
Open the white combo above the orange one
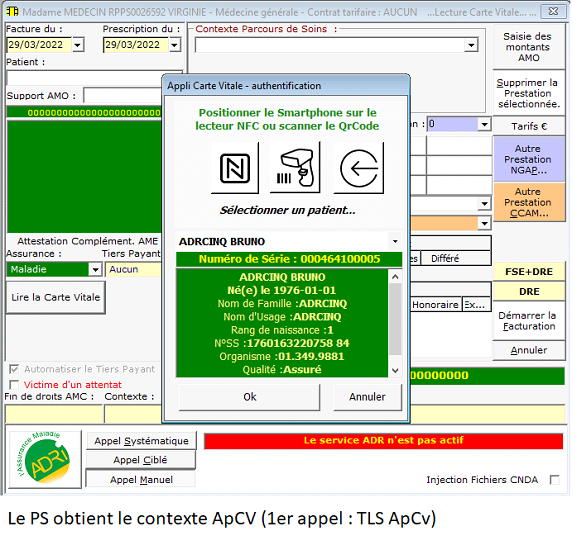coord(484,204)
